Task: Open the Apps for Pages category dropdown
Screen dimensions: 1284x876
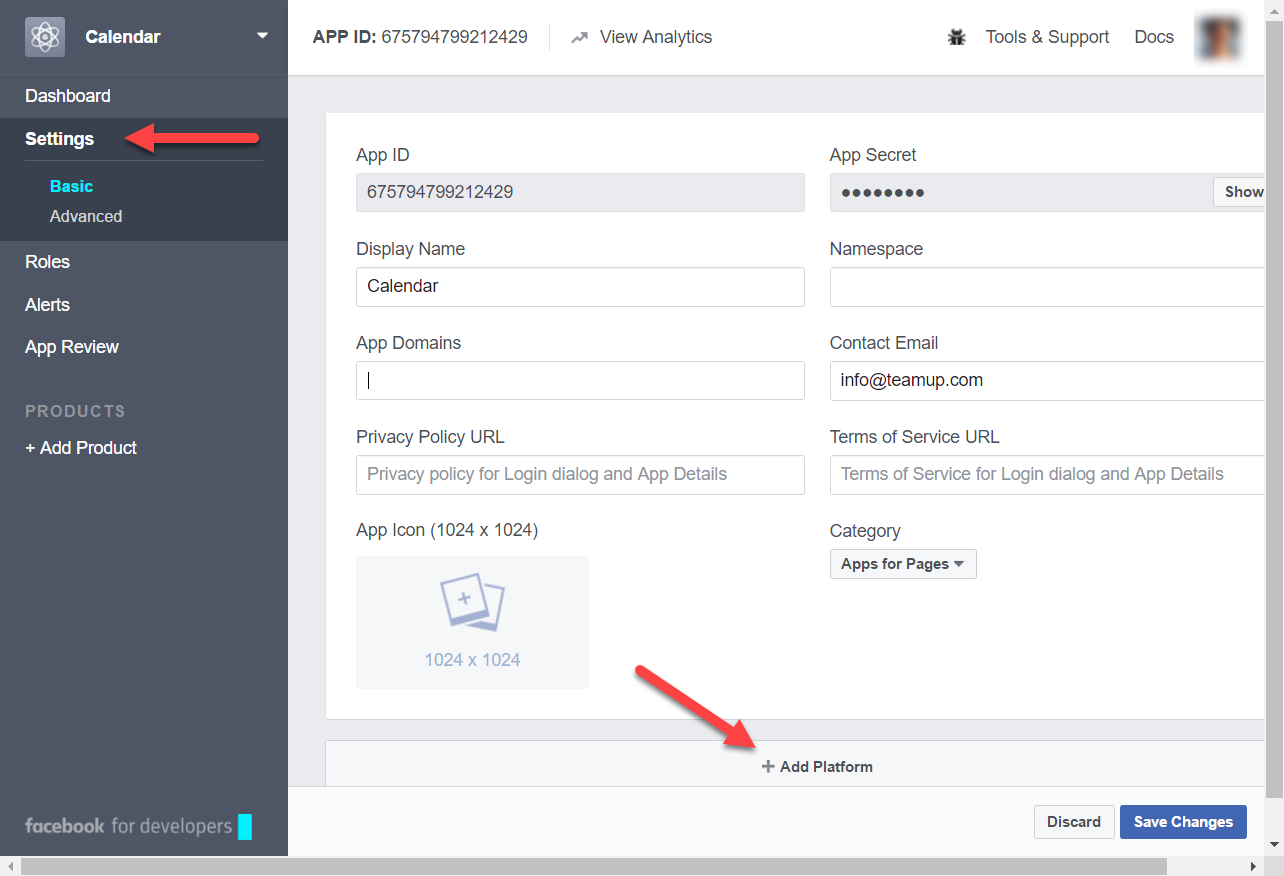Action: (x=903, y=564)
